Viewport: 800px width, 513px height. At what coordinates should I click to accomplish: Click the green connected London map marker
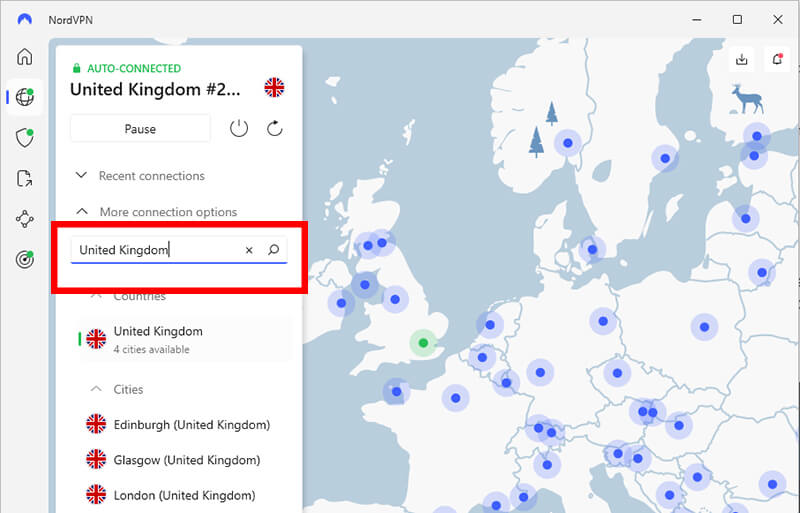423,343
